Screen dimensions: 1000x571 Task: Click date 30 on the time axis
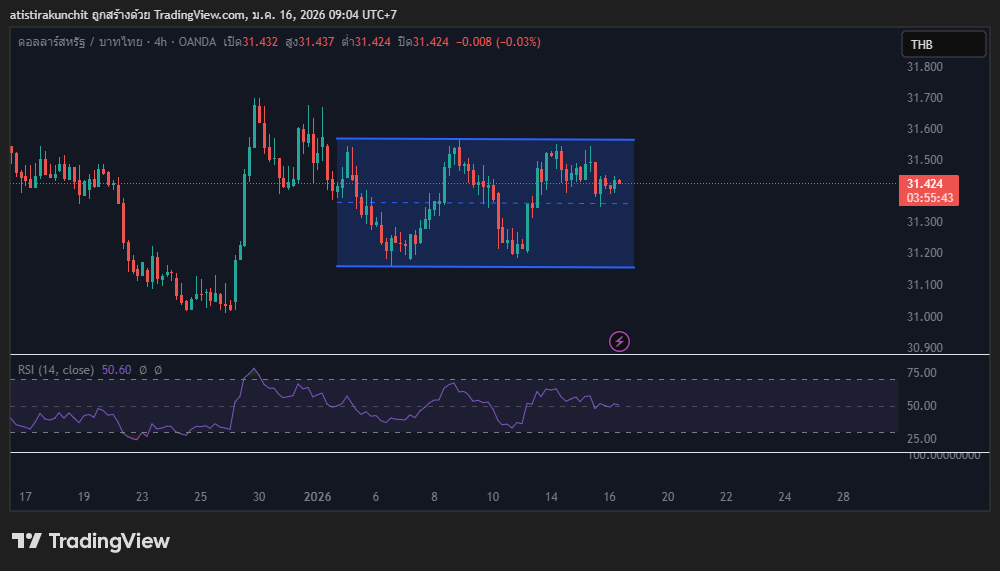(258, 496)
